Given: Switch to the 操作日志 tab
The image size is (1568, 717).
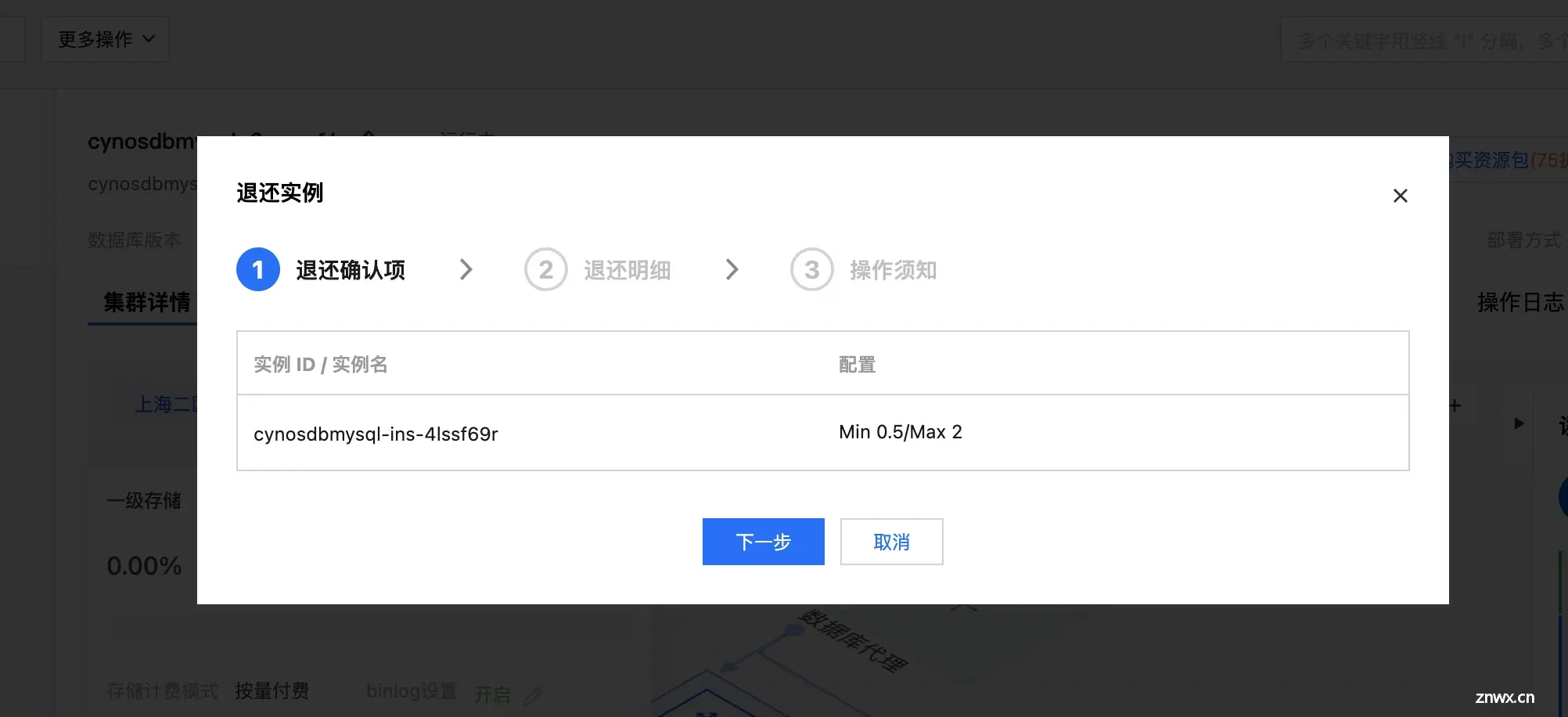Looking at the screenshot, I should pos(1520,302).
